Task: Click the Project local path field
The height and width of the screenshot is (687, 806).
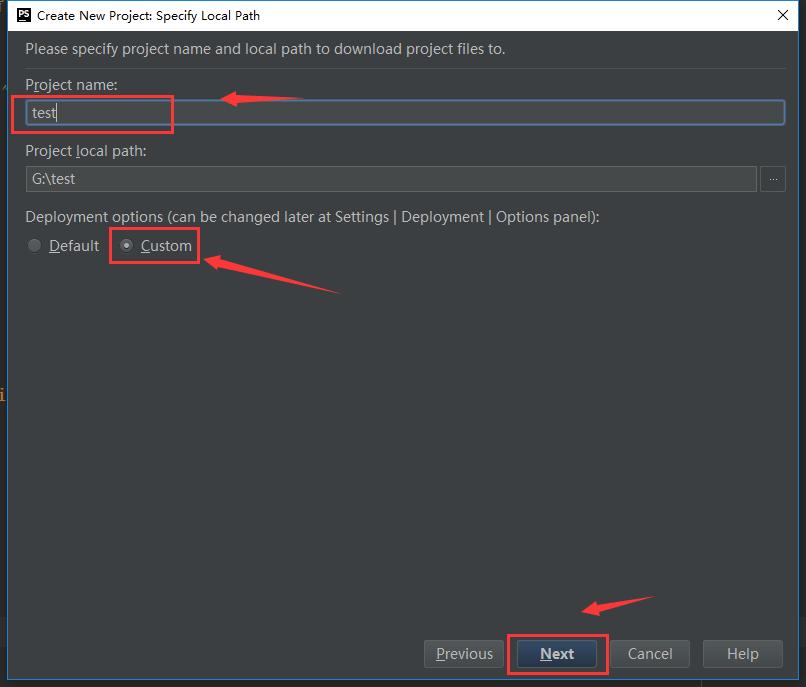Action: [391, 179]
